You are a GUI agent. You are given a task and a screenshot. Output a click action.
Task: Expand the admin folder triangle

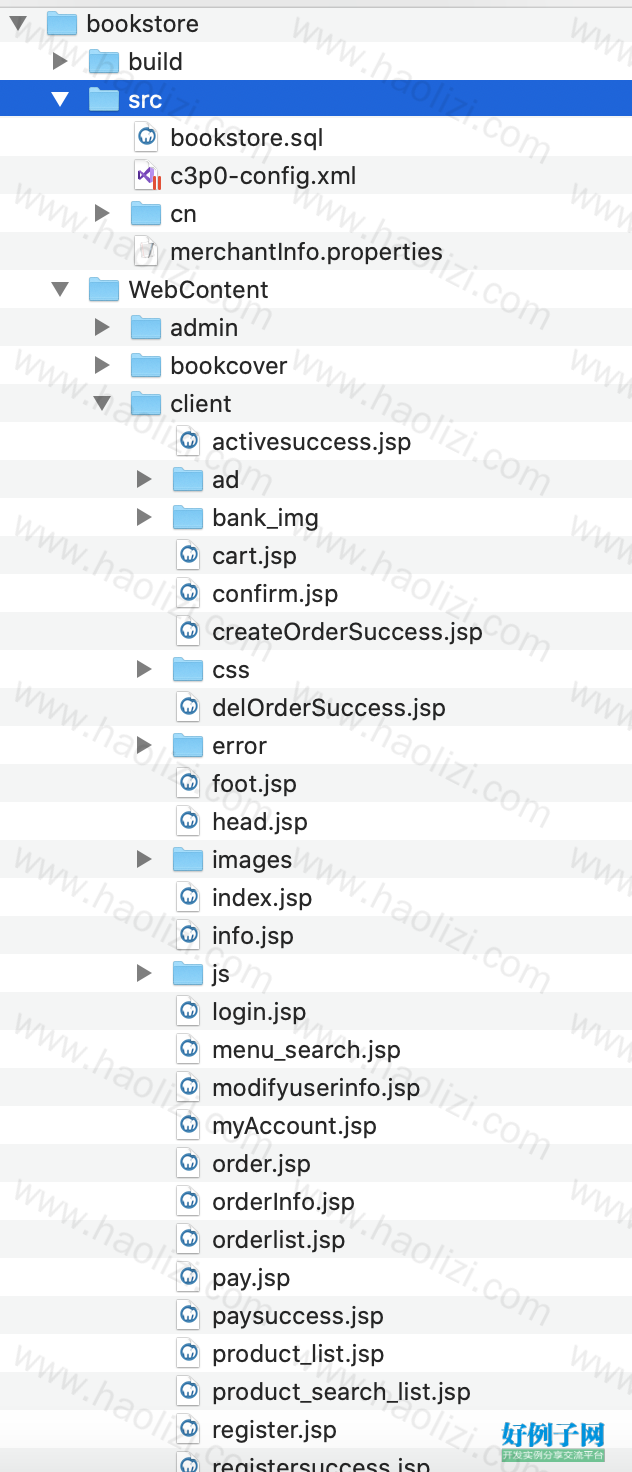pyautogui.click(x=102, y=328)
